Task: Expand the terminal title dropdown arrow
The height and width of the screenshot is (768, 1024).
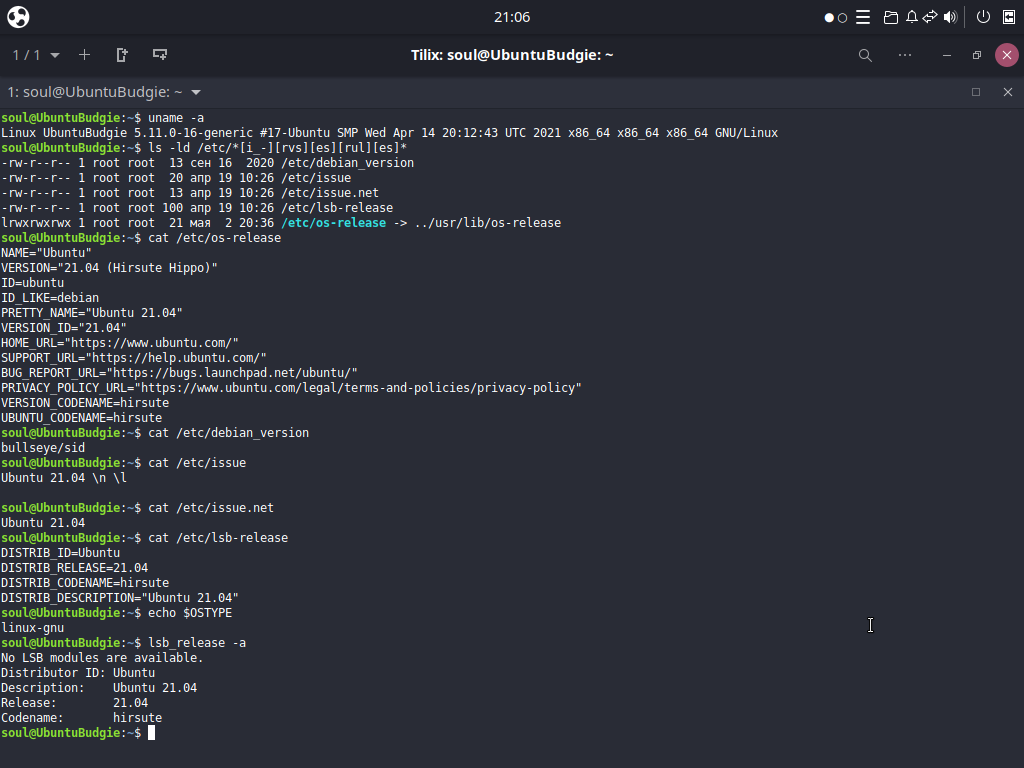Action: pos(196,92)
